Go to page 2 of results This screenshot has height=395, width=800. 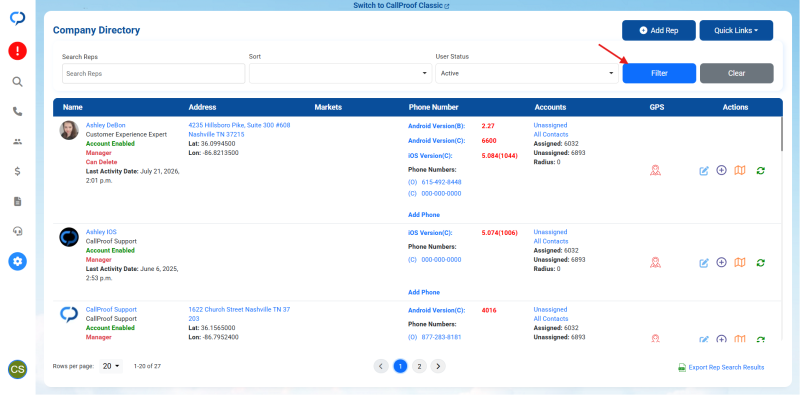point(419,366)
